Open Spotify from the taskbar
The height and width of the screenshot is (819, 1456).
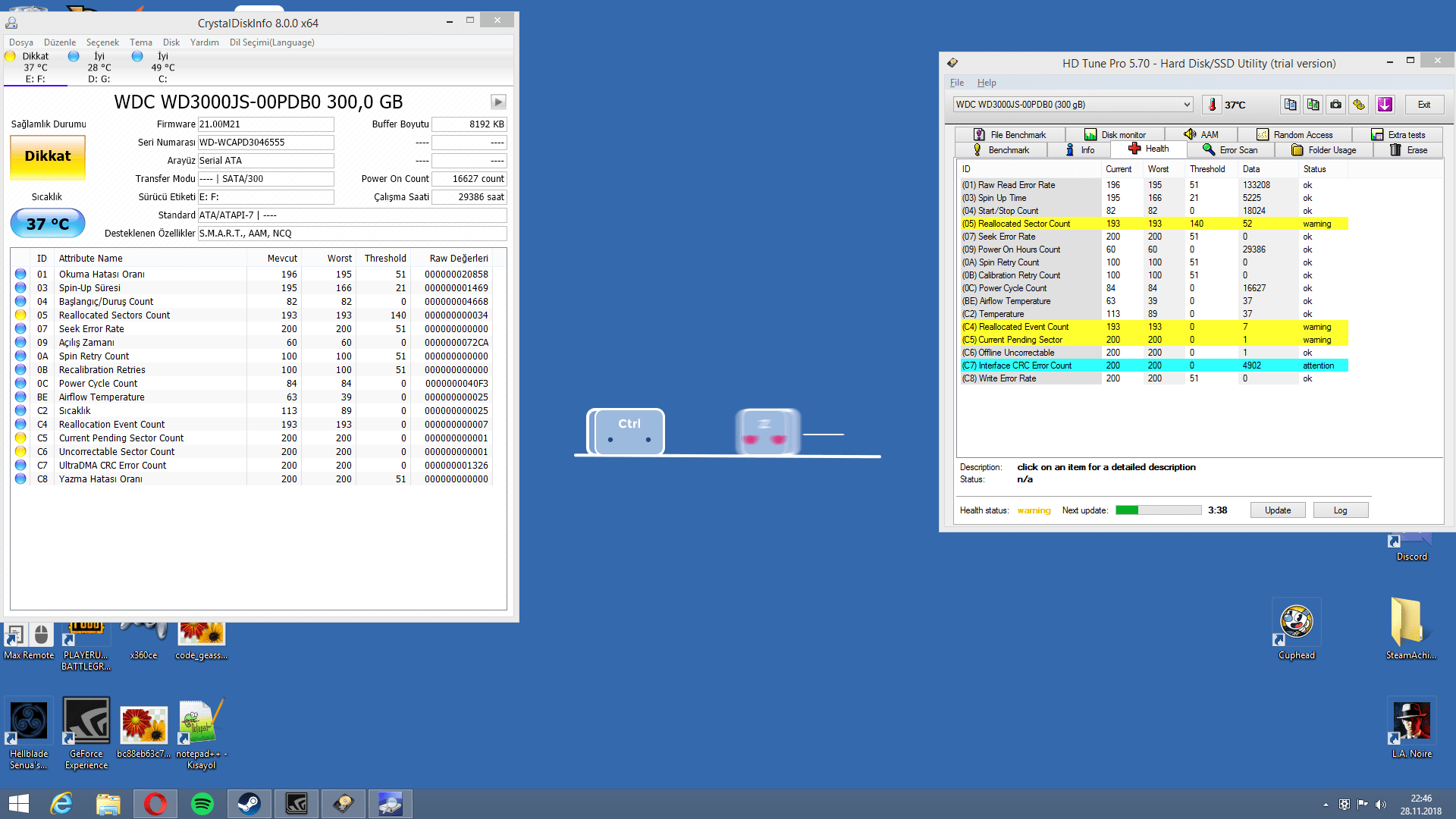click(x=202, y=804)
